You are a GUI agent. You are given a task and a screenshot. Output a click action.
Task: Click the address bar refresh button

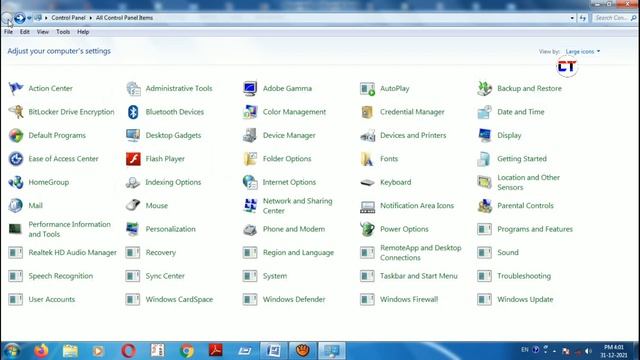(x=582, y=18)
